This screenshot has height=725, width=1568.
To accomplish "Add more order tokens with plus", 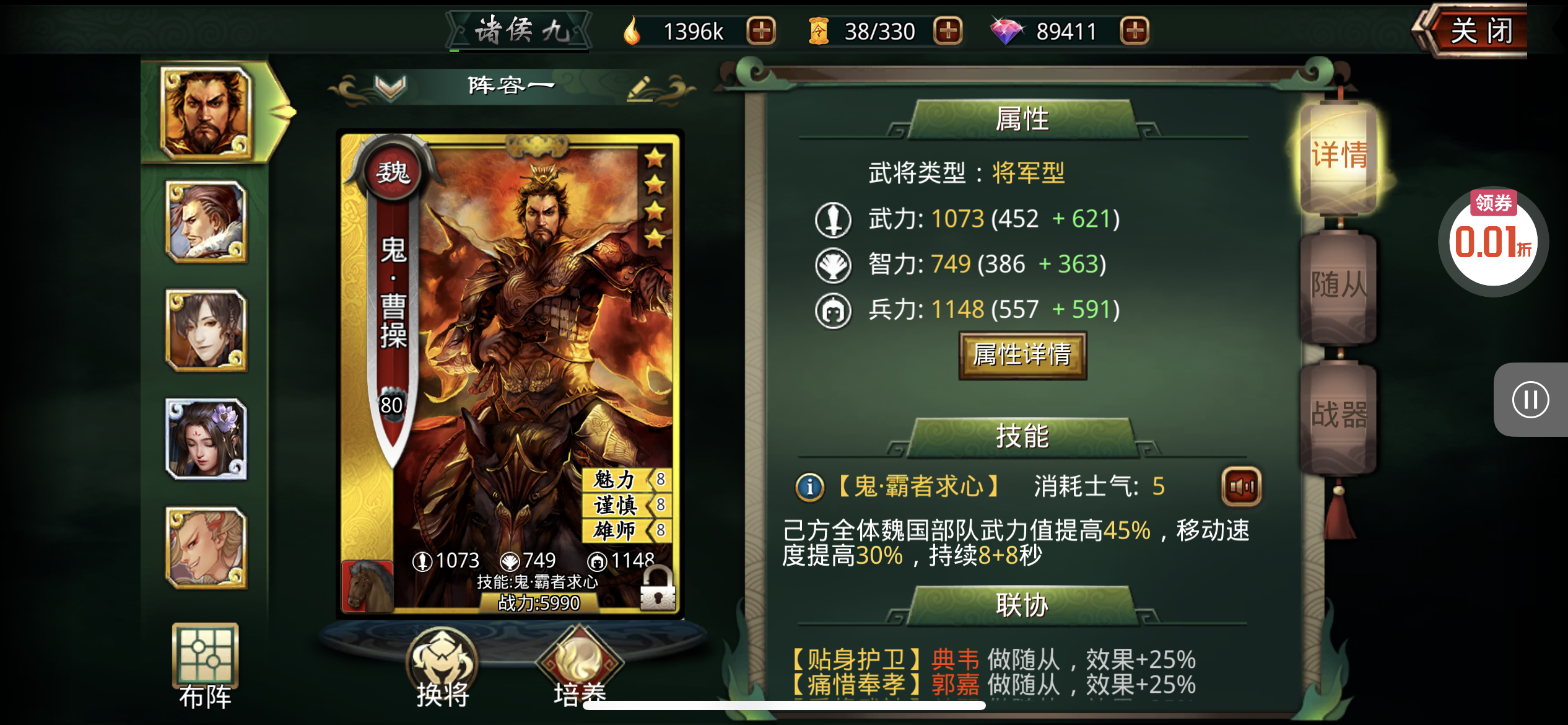I will pyautogui.click(x=948, y=31).
